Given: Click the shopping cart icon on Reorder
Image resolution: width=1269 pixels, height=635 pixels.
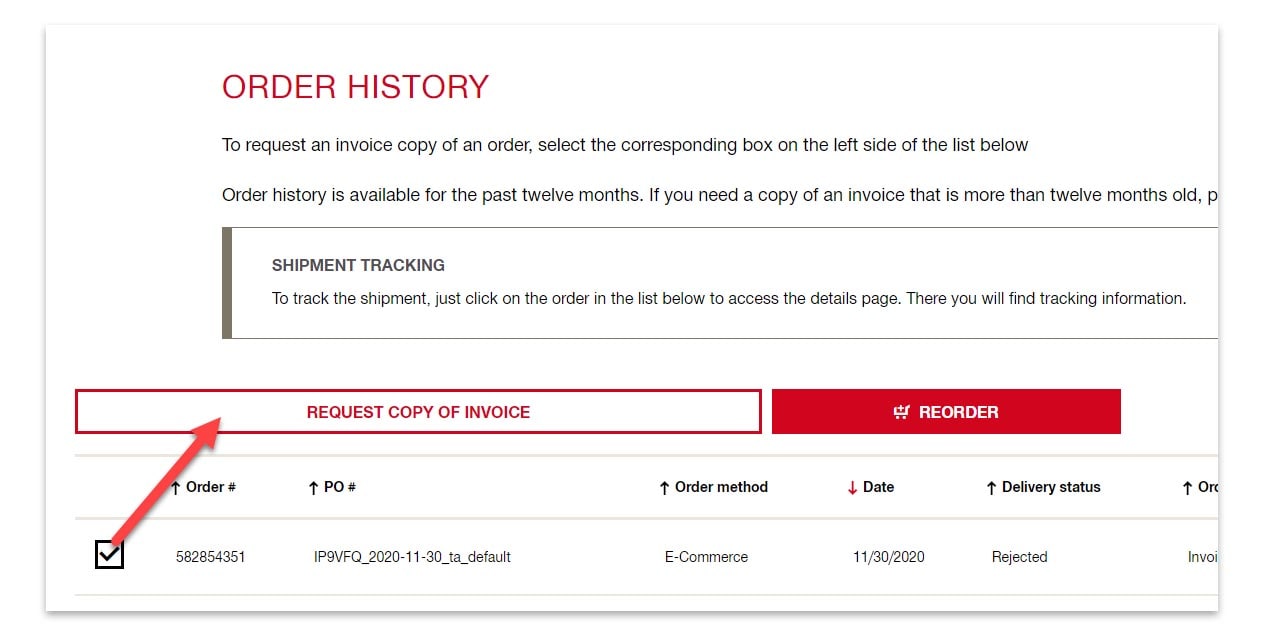Looking at the screenshot, I should pos(902,412).
